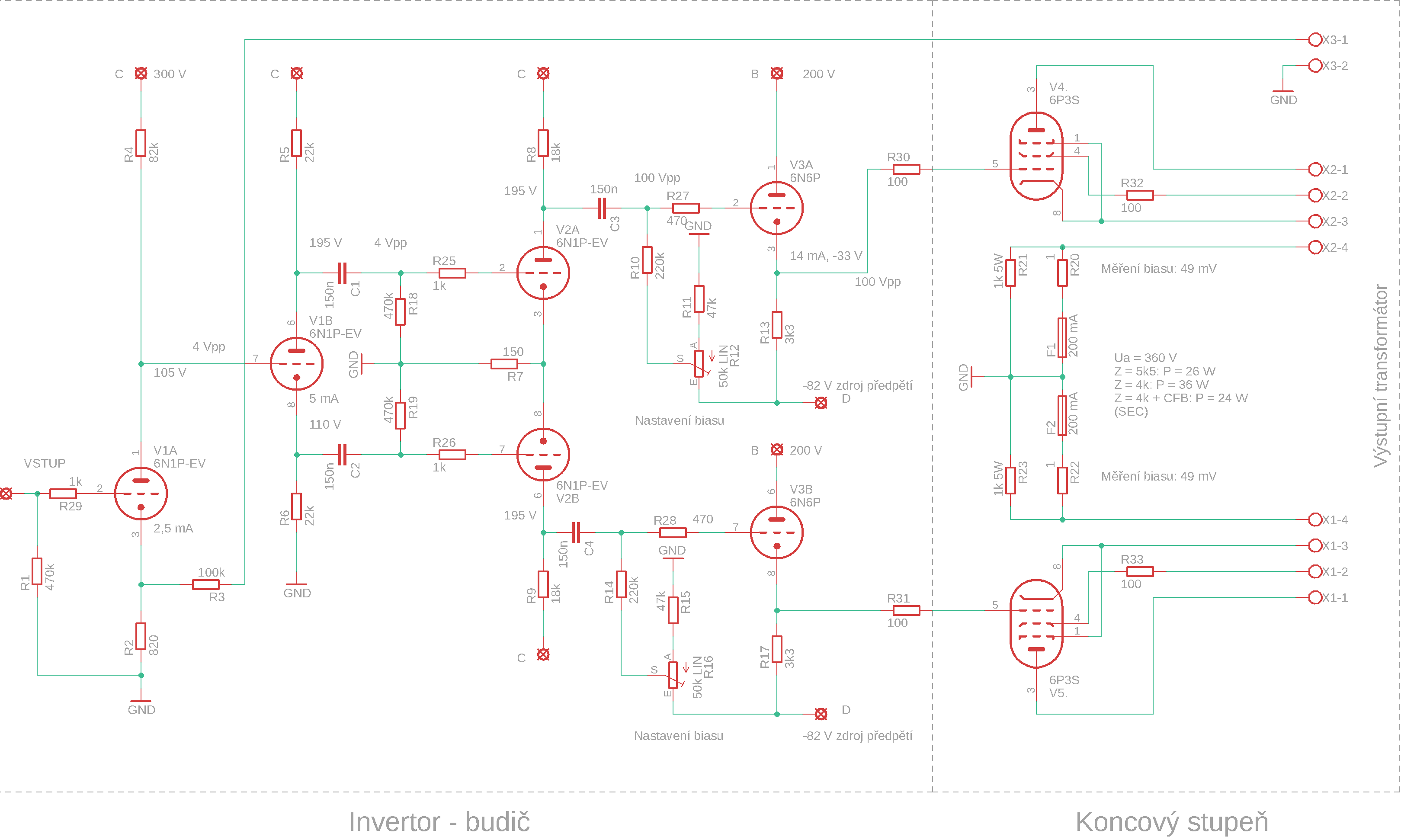Click the V4 6P3S output tube
Viewport: 1401px width, 840px height.
pyautogui.click(x=1036, y=156)
